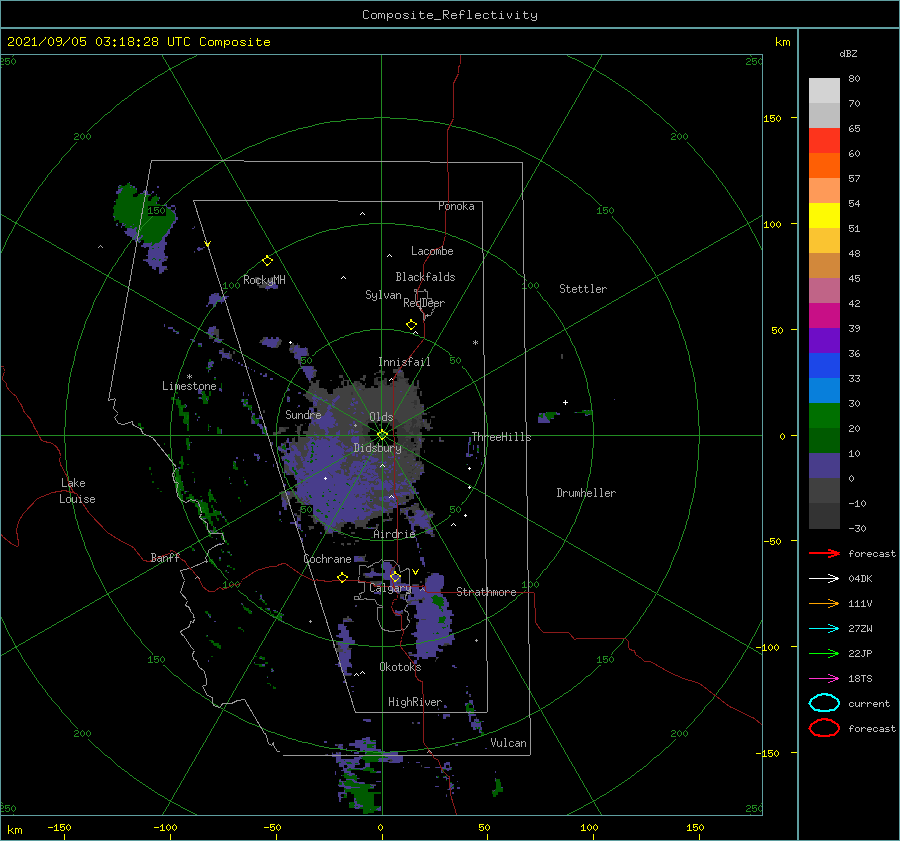Image resolution: width=900 pixels, height=841 pixels.
Task: Click the asterisk marker above Limestone
Action: [x=189, y=377]
